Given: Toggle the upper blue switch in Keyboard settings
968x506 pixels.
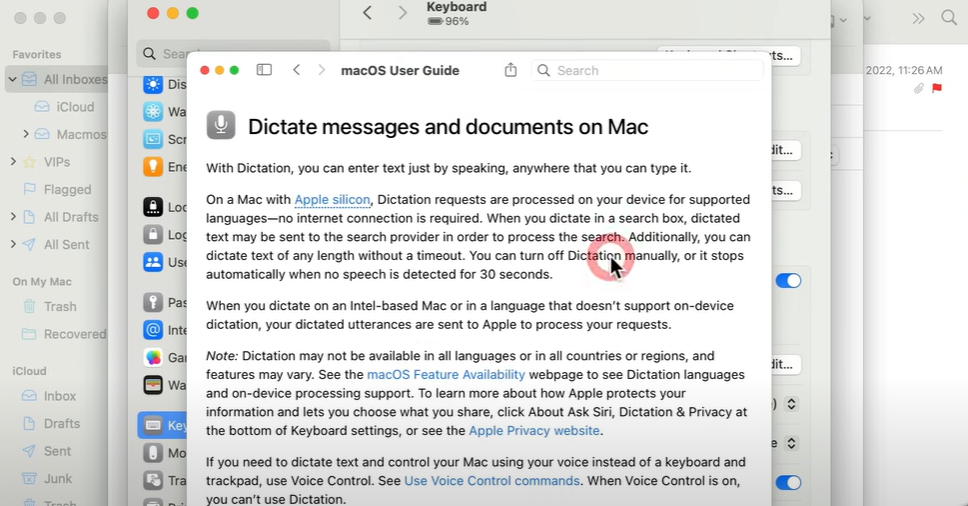Looking at the screenshot, I should 788,281.
